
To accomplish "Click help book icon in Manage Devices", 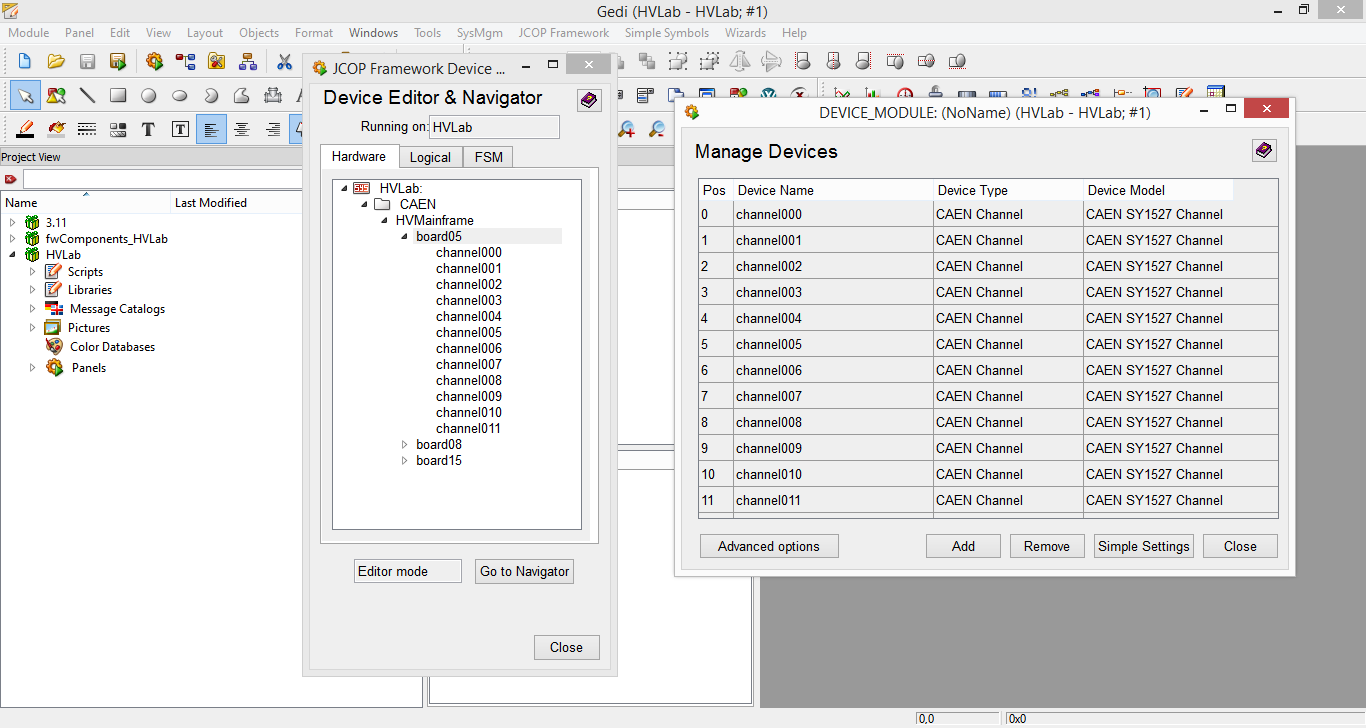I will click(1265, 151).
